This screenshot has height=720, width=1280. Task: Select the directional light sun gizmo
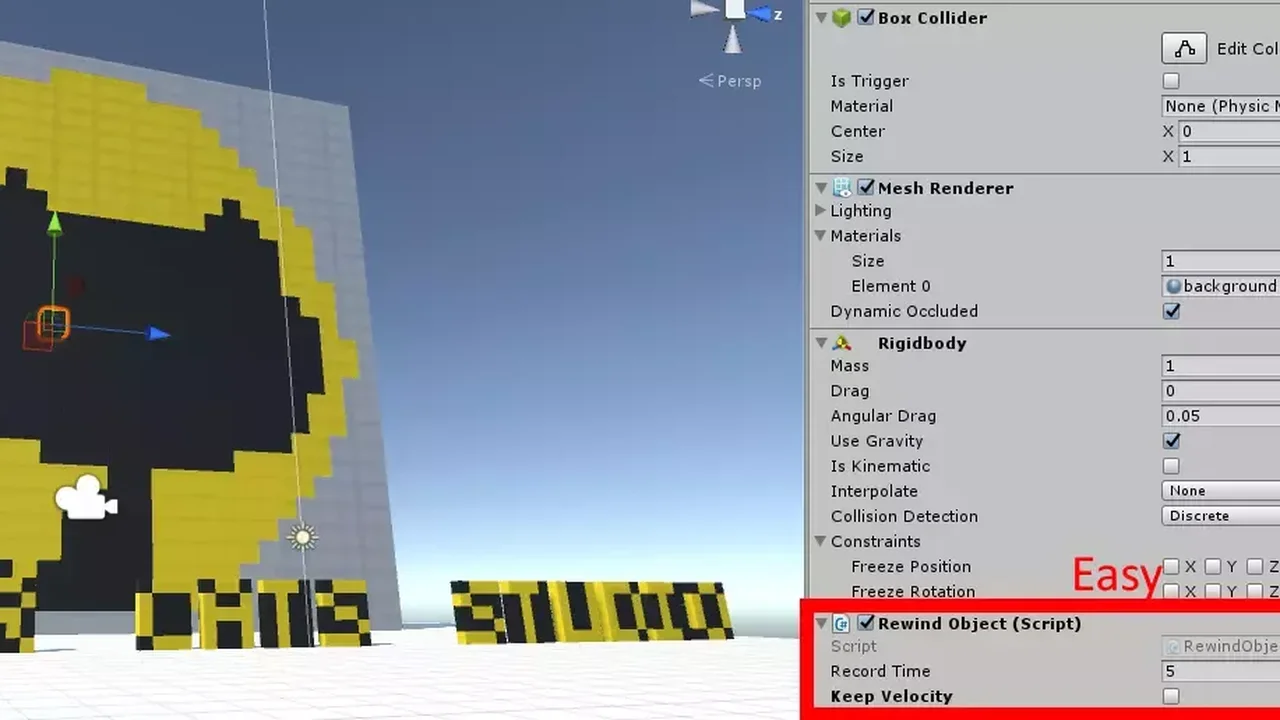point(302,537)
